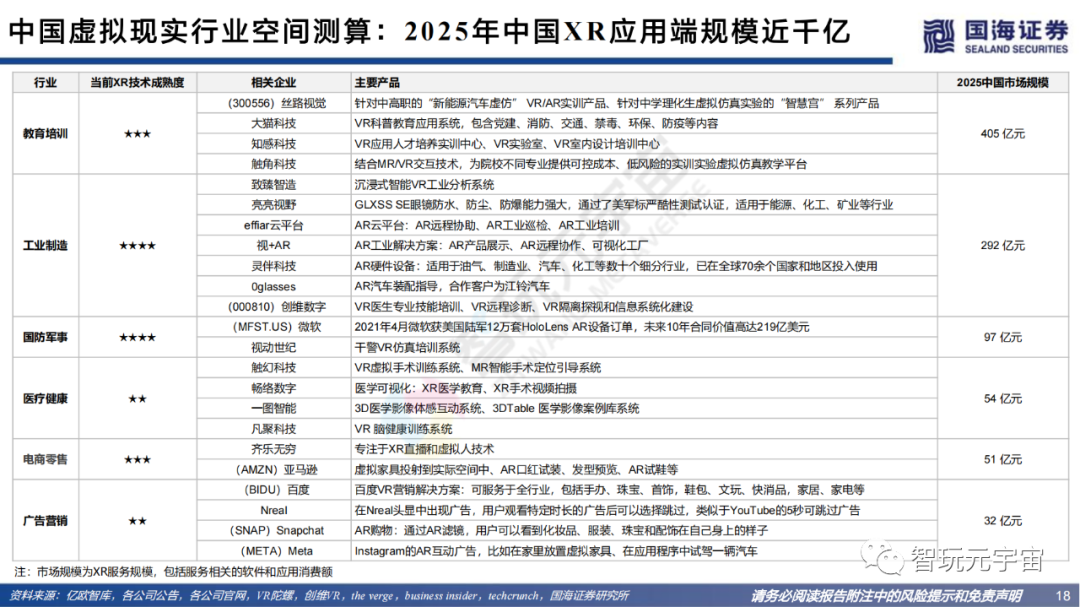
Task: Select the 相关企业 column header
Action: [x=273, y=83]
